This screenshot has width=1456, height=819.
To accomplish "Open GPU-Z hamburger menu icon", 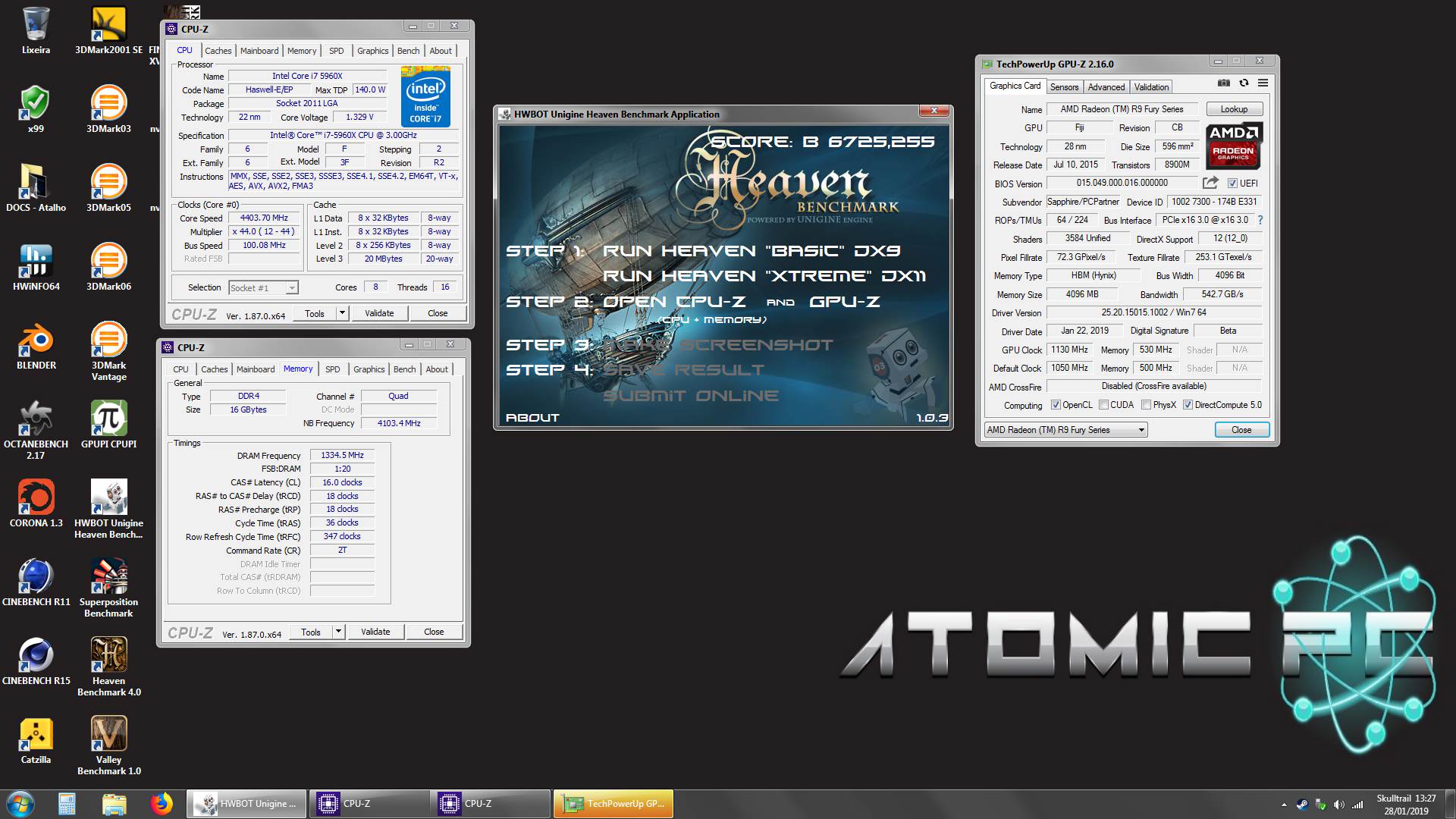I will click(x=1263, y=83).
